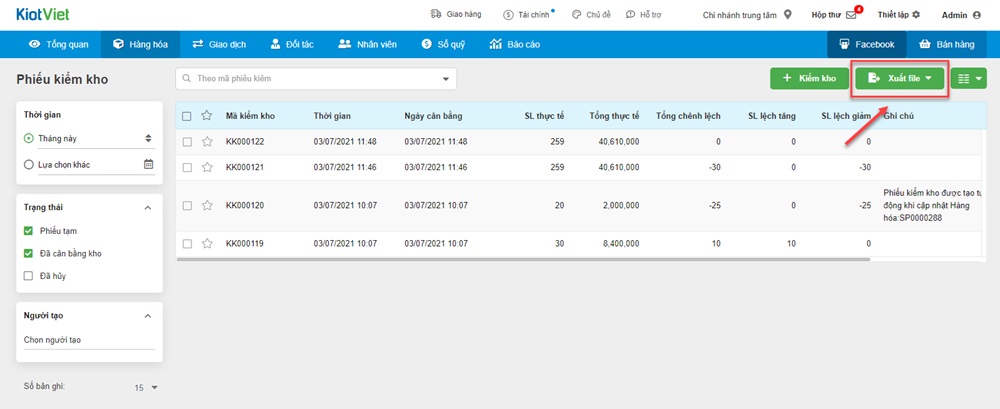
Task: Enable the Đã hủy status checkbox
Action: [x=28, y=275]
